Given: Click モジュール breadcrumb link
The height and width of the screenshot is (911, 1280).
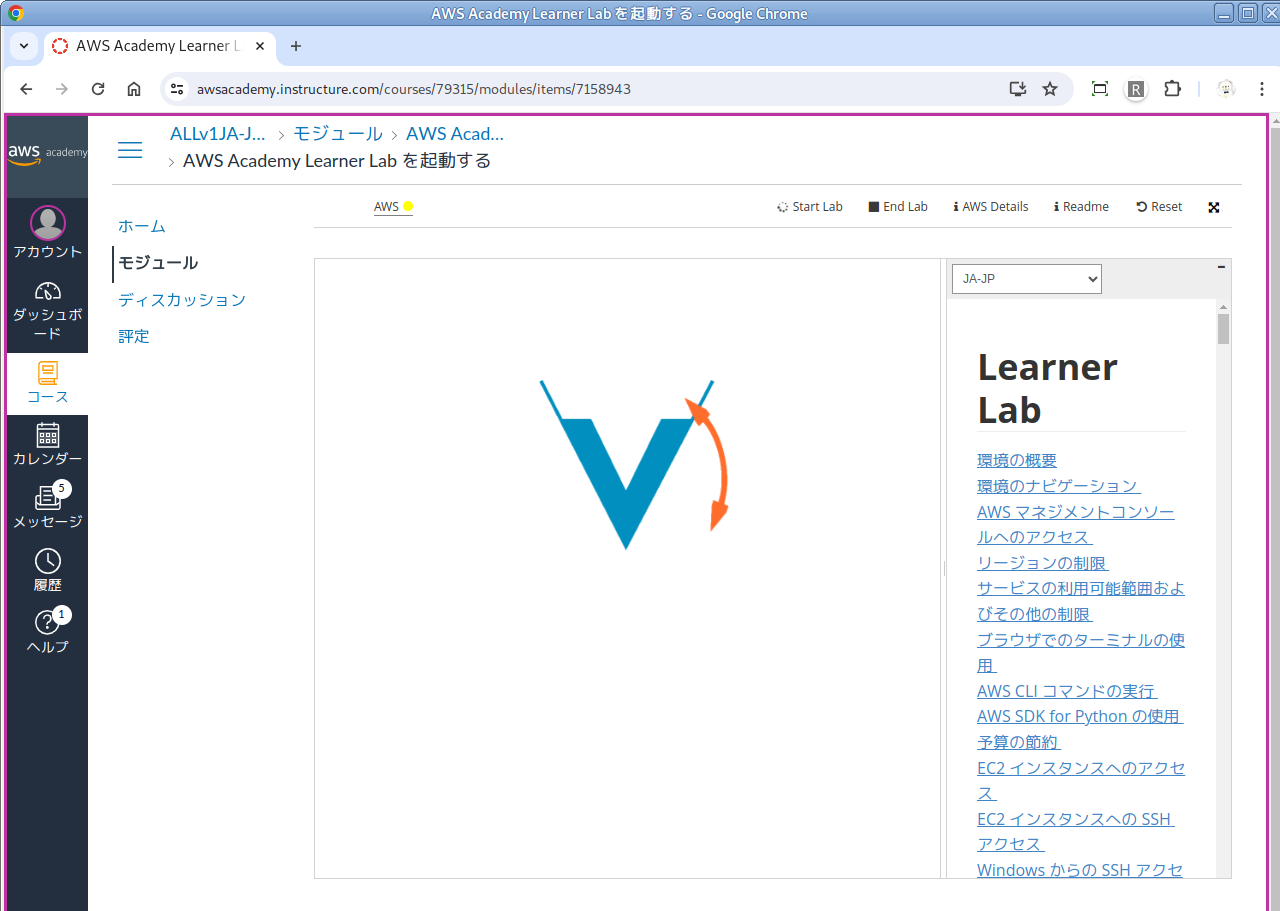Looking at the screenshot, I should coord(338,134).
